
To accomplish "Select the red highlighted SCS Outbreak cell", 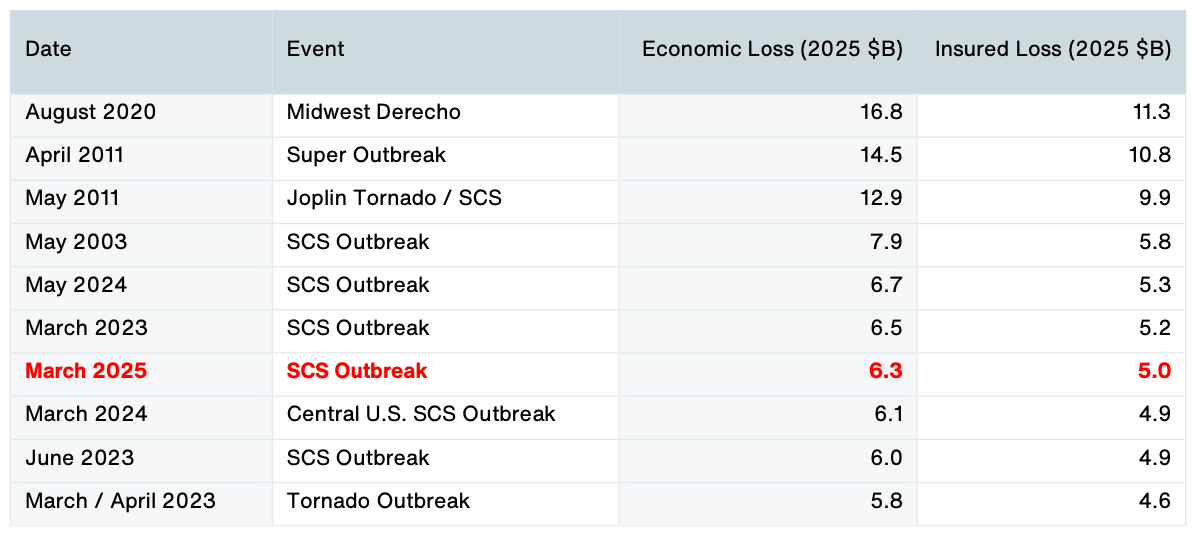I will point(357,371).
